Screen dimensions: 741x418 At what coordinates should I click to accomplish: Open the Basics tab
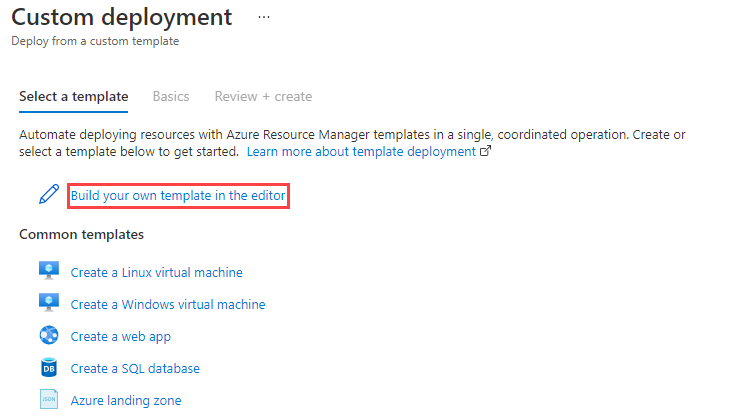(171, 97)
